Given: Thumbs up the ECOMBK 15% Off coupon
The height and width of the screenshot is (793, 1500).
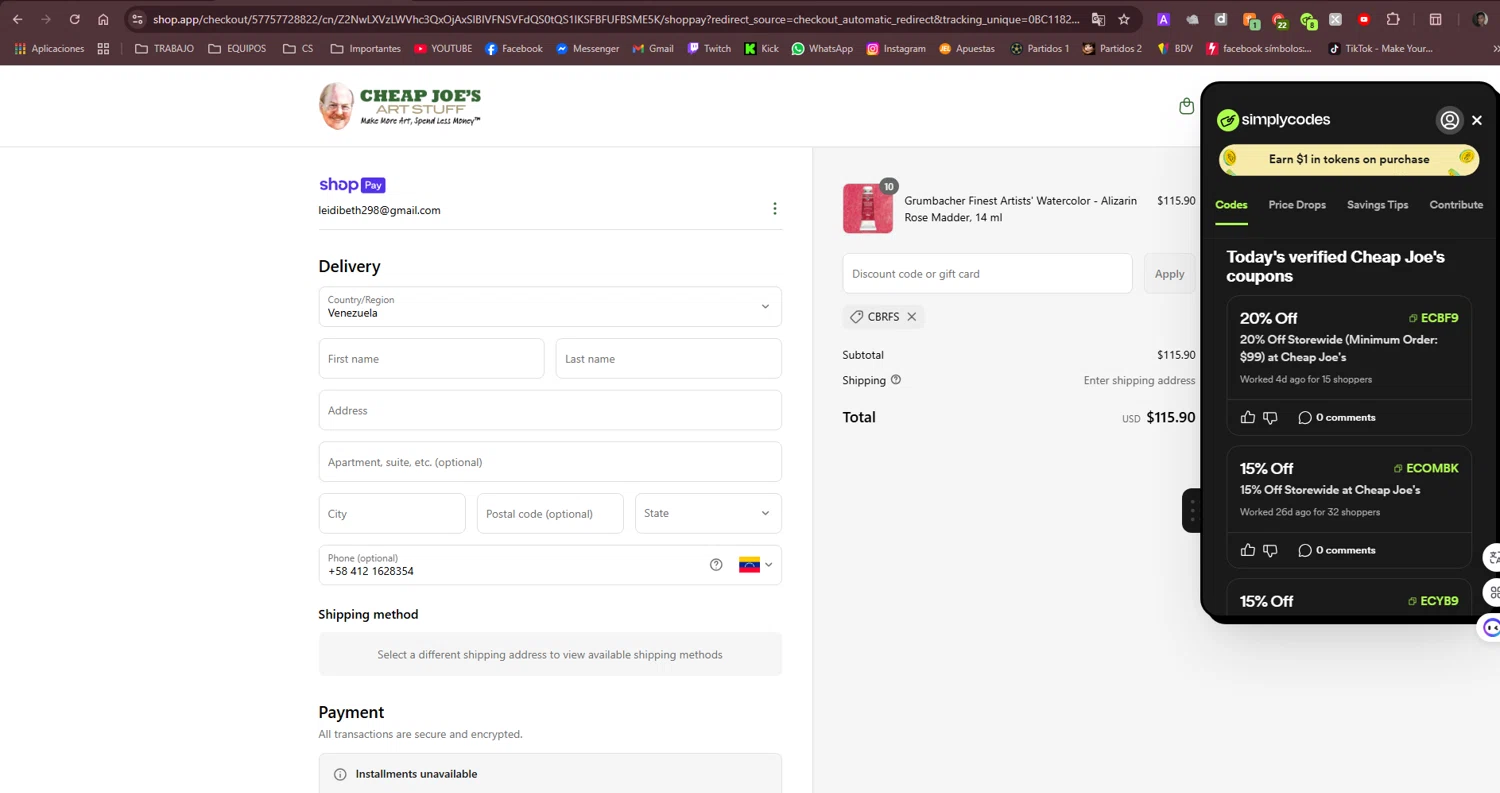Looking at the screenshot, I should point(1248,550).
